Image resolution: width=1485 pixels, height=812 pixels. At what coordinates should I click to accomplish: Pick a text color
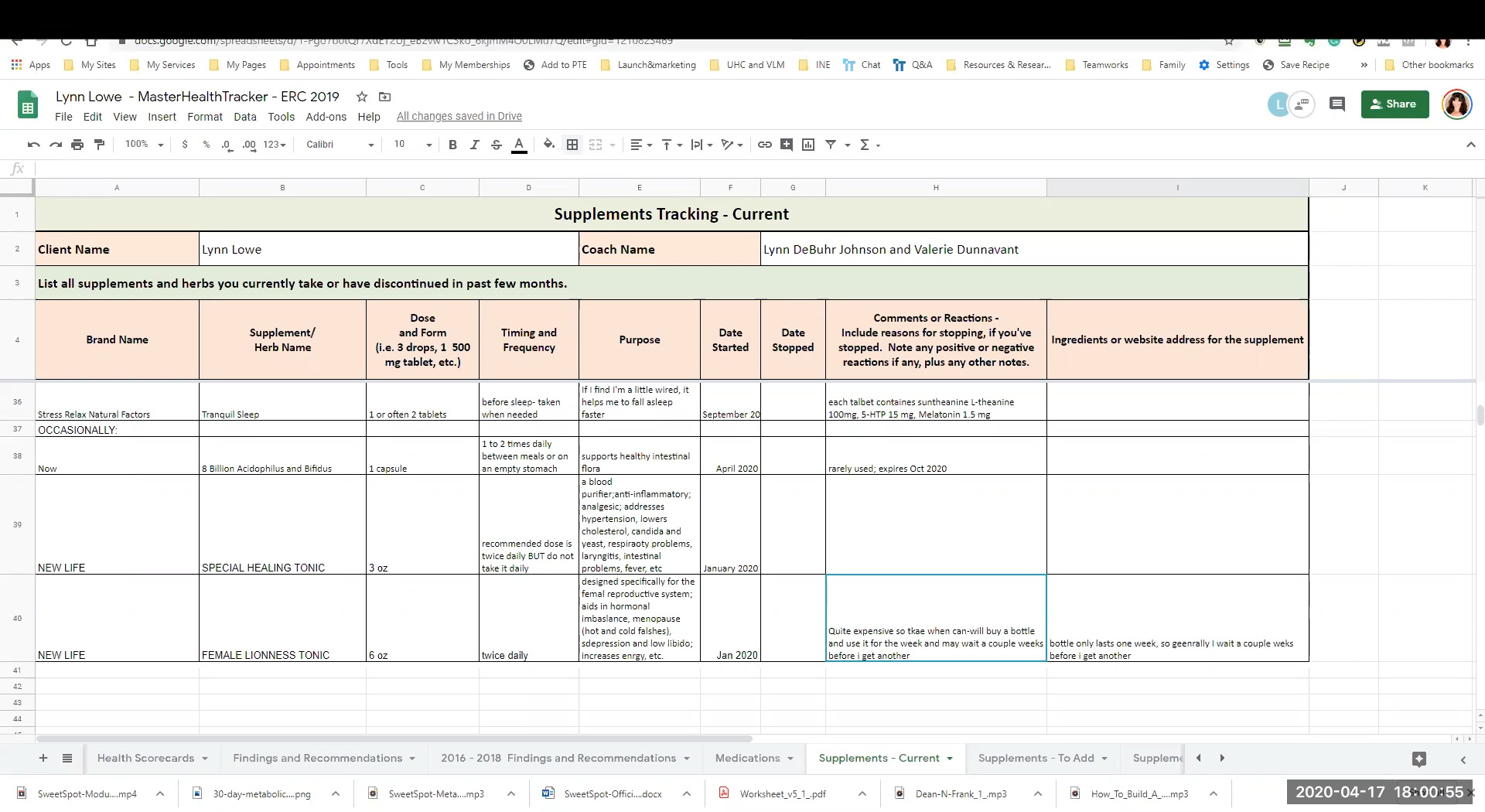click(x=519, y=145)
